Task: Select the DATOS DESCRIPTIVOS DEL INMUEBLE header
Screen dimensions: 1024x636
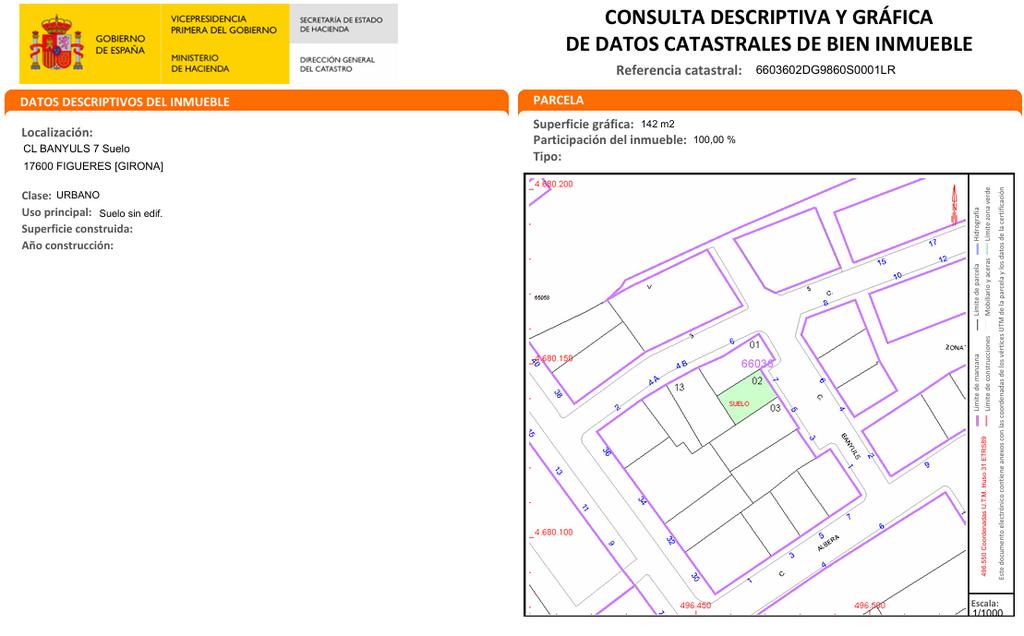Action: pyautogui.click(x=125, y=102)
